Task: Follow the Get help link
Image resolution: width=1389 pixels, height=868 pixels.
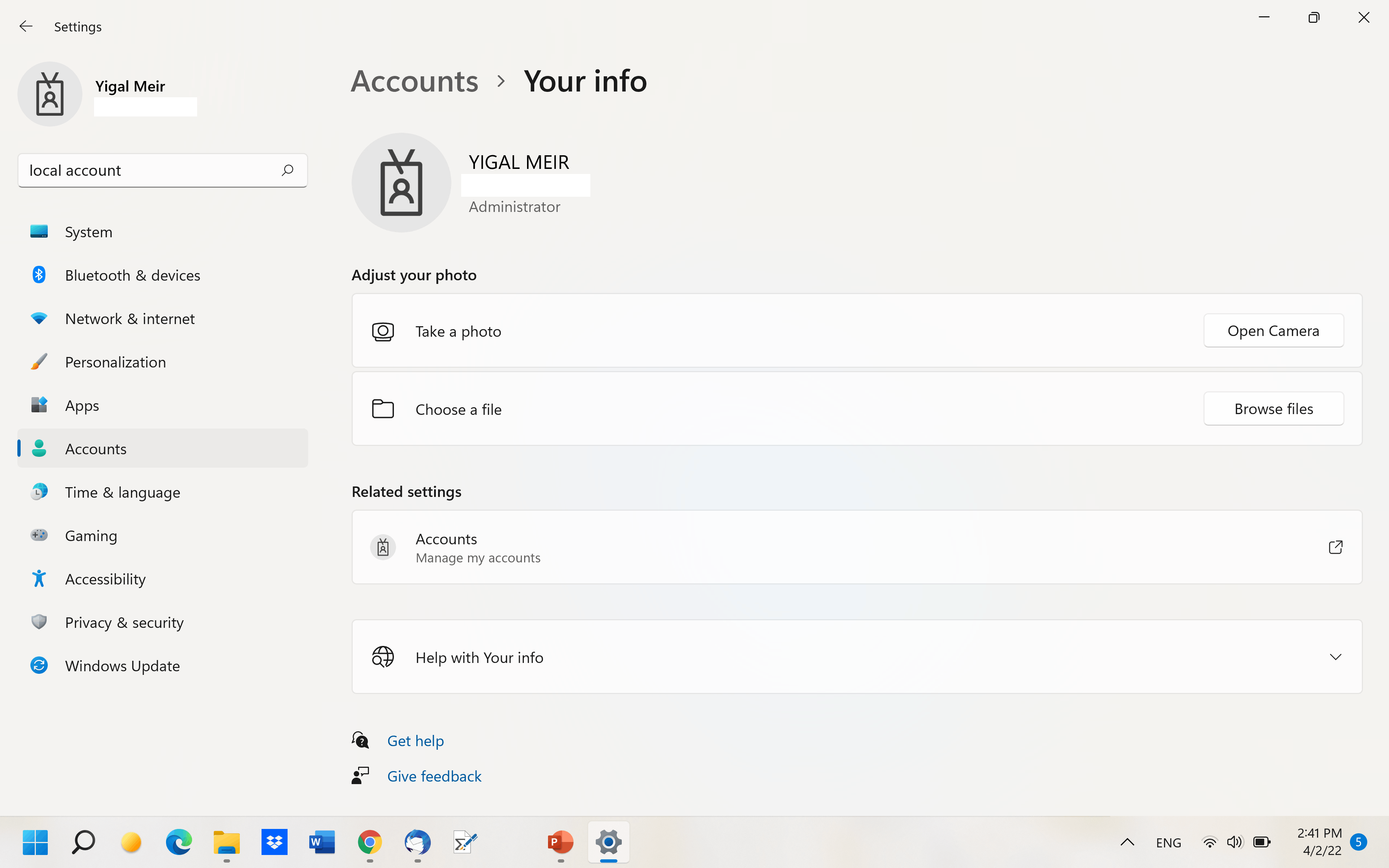Action: pos(415,741)
